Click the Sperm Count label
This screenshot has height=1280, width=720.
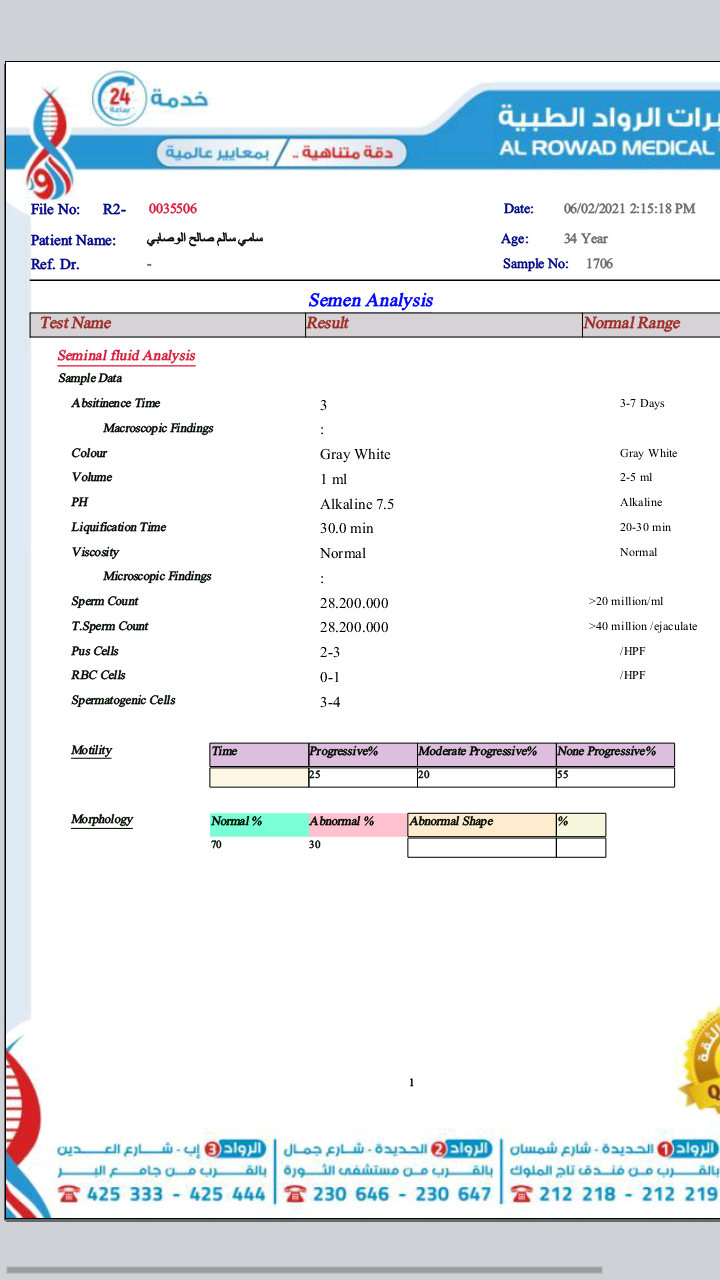click(105, 601)
